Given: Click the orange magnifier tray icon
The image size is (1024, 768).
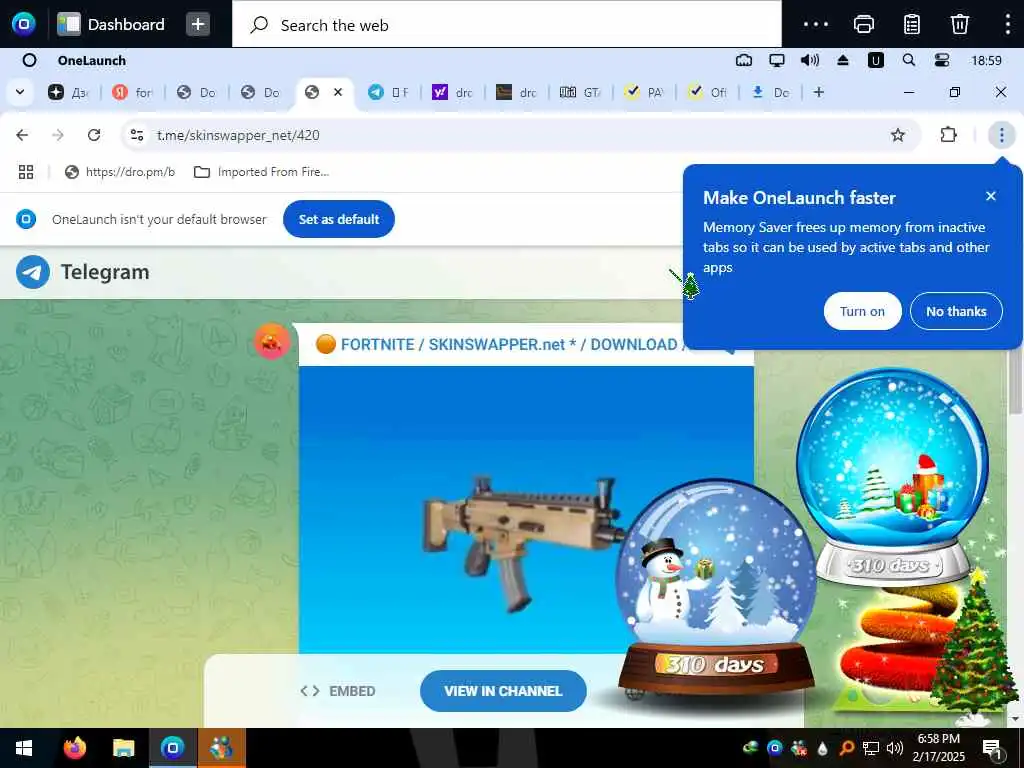Looking at the screenshot, I should [x=846, y=748].
